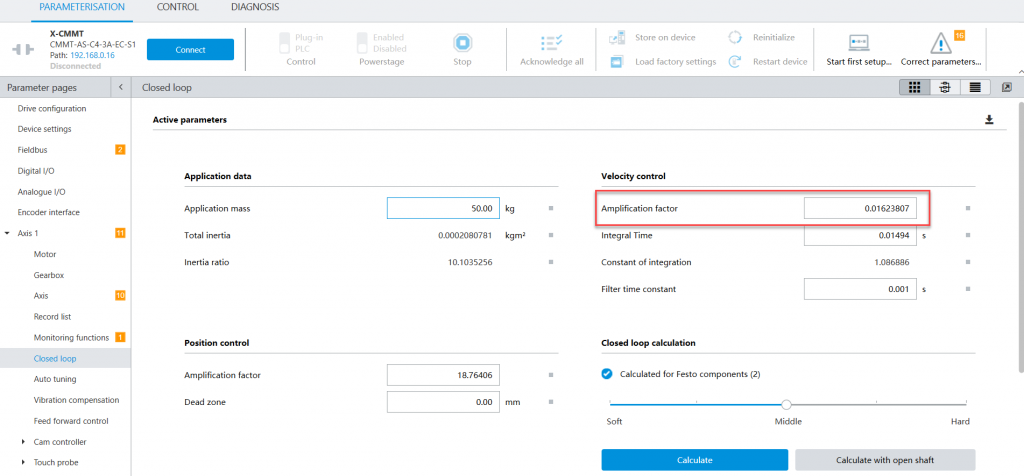Click the Integral Time input field

[x=860, y=235]
